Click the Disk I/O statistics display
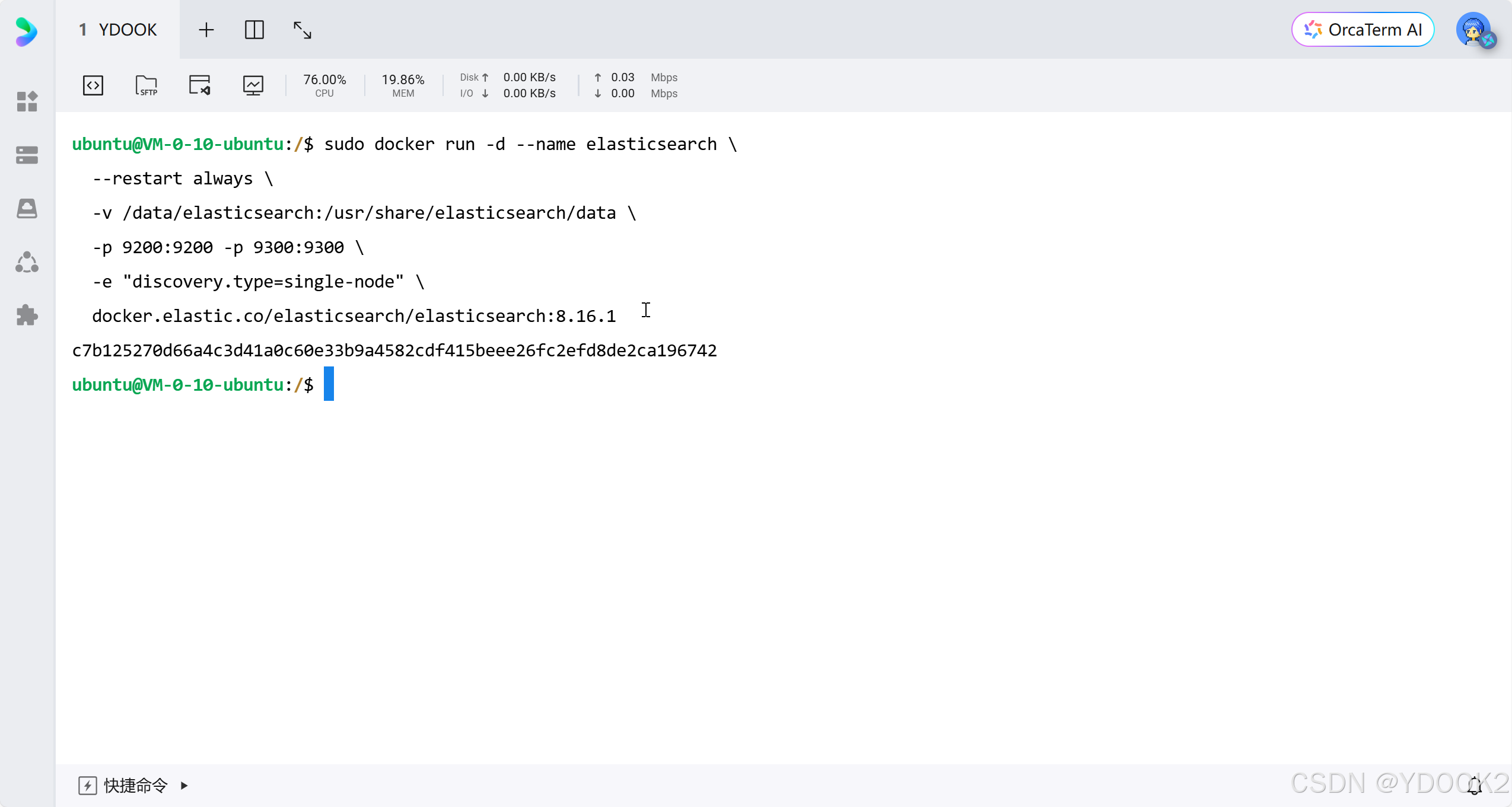 pos(509,85)
